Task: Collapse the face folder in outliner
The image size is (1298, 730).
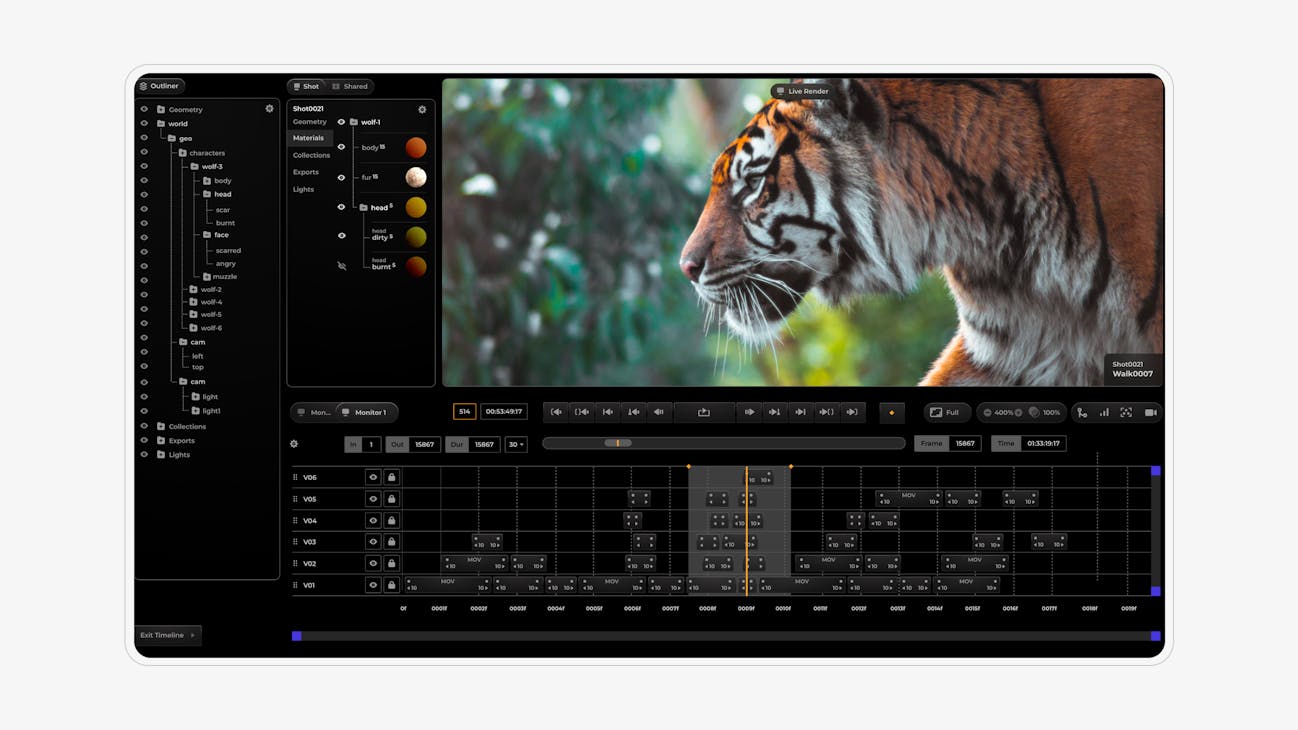Action: (x=207, y=235)
